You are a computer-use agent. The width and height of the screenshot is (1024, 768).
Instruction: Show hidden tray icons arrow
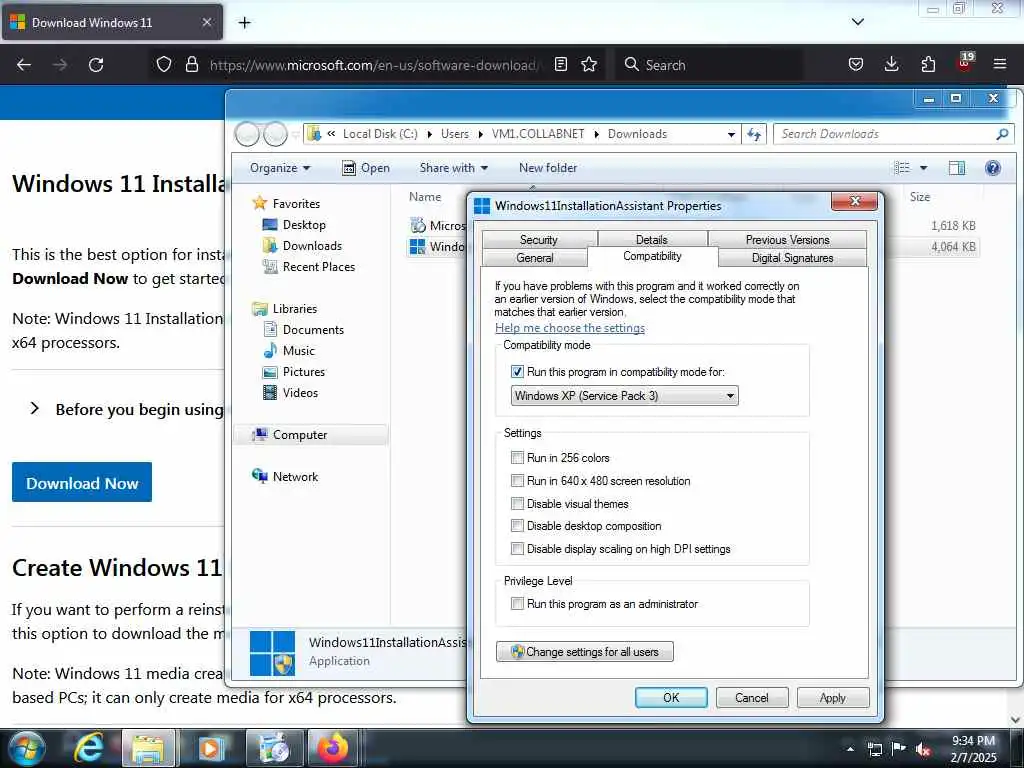coord(850,749)
